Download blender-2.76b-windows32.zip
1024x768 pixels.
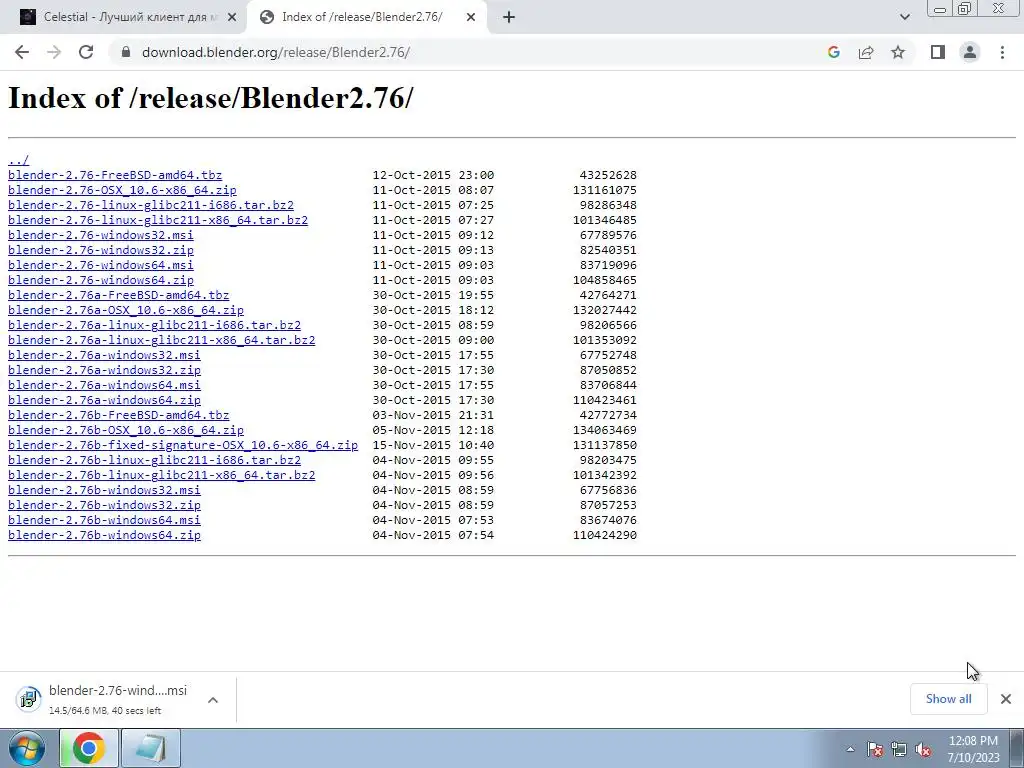(x=104, y=505)
